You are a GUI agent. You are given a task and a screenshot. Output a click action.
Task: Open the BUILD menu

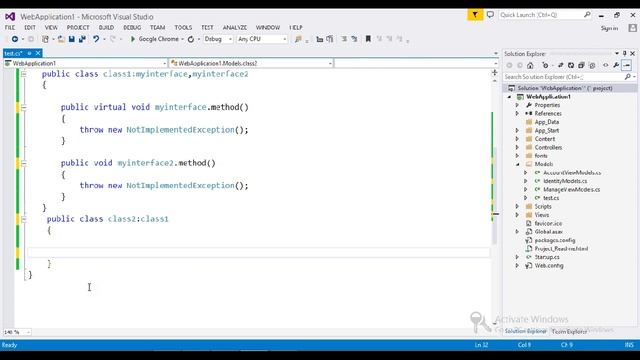click(x=106, y=27)
